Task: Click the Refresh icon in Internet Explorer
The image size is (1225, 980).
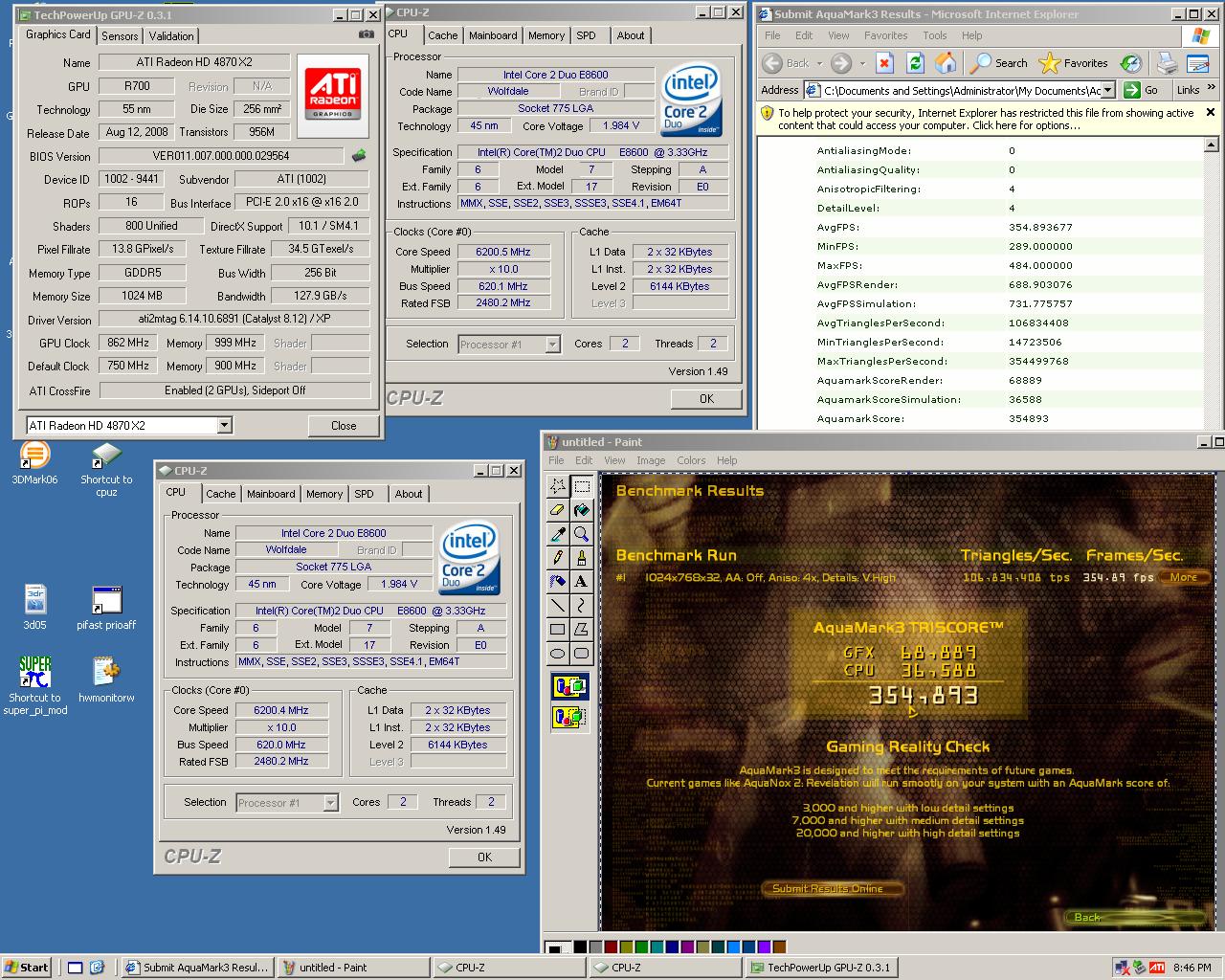Action: 915,63
